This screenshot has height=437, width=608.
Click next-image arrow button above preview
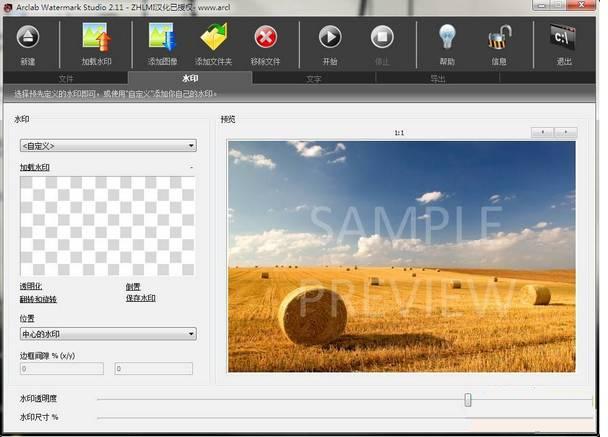566,133
